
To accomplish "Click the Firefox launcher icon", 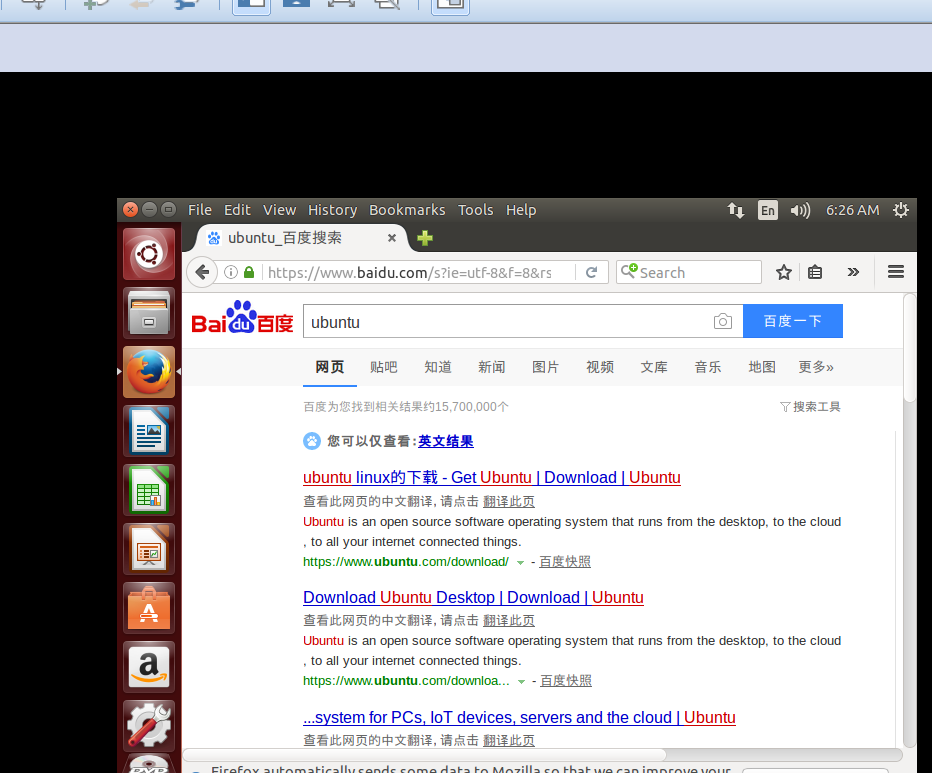I will (149, 372).
